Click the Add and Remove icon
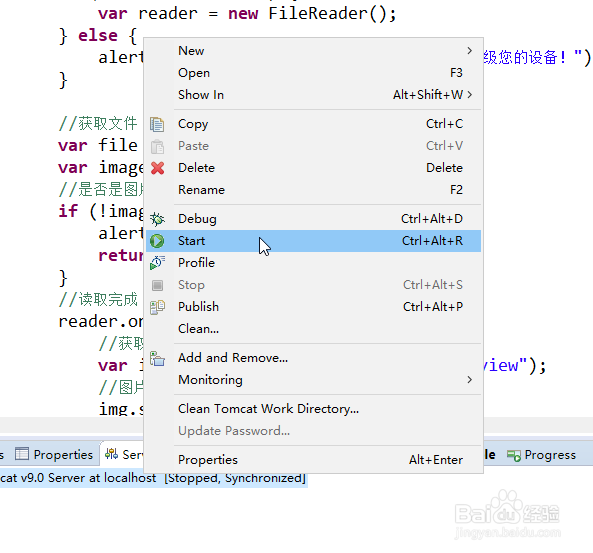Screen dimensions: 593x553 pyautogui.click(x=157, y=359)
